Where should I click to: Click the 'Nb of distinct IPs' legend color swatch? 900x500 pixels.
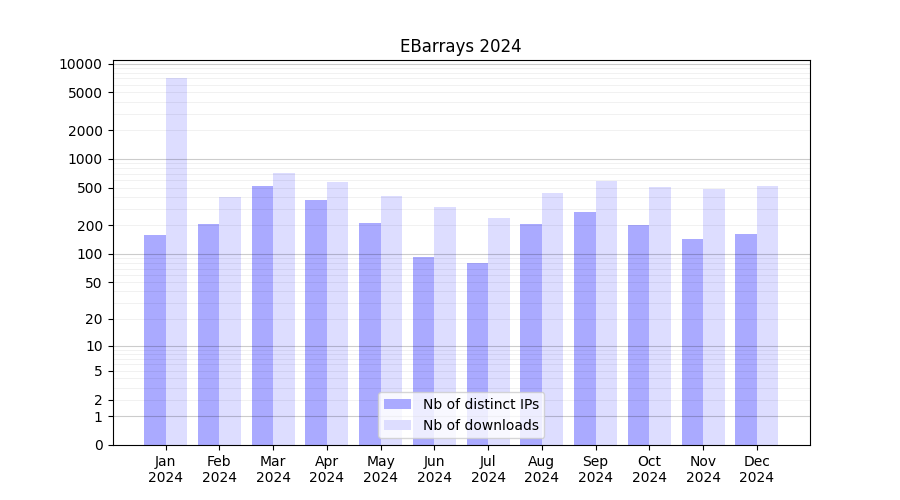397,404
